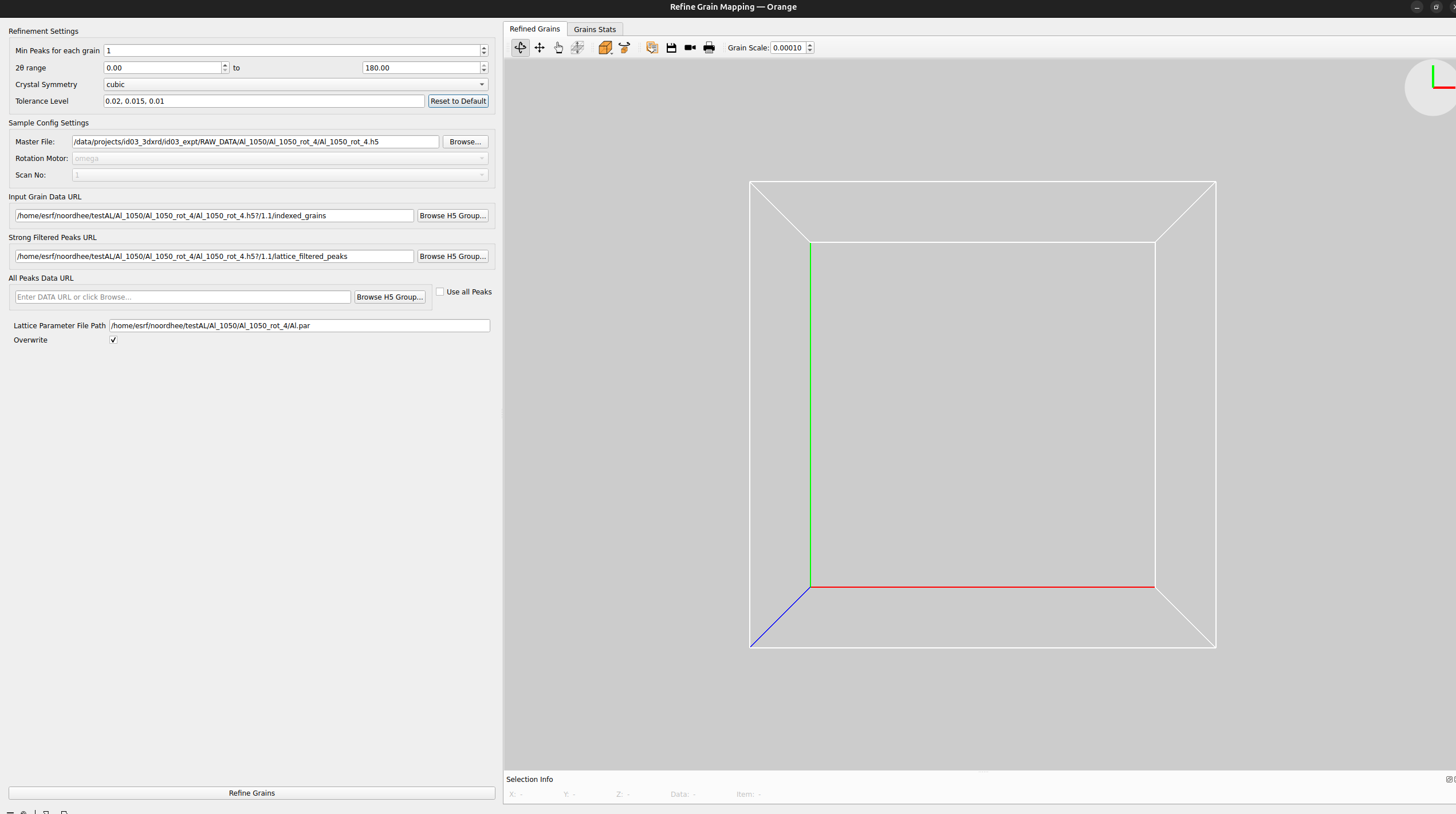Decrease the 2θ range lower bound
Viewport: 1456px width, 814px height.
[x=225, y=70]
